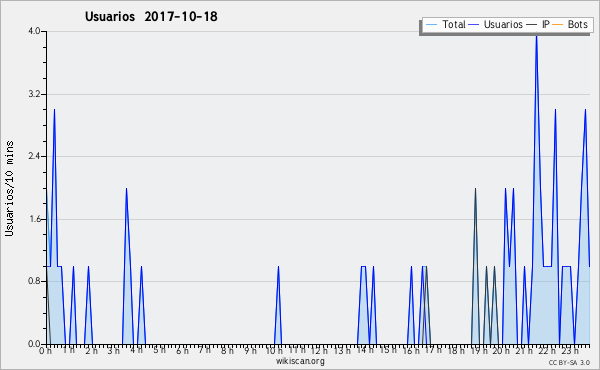Image resolution: width=600 pixels, height=370 pixels.
Task: Click the 10 h axis label
Action: [x=274, y=350]
